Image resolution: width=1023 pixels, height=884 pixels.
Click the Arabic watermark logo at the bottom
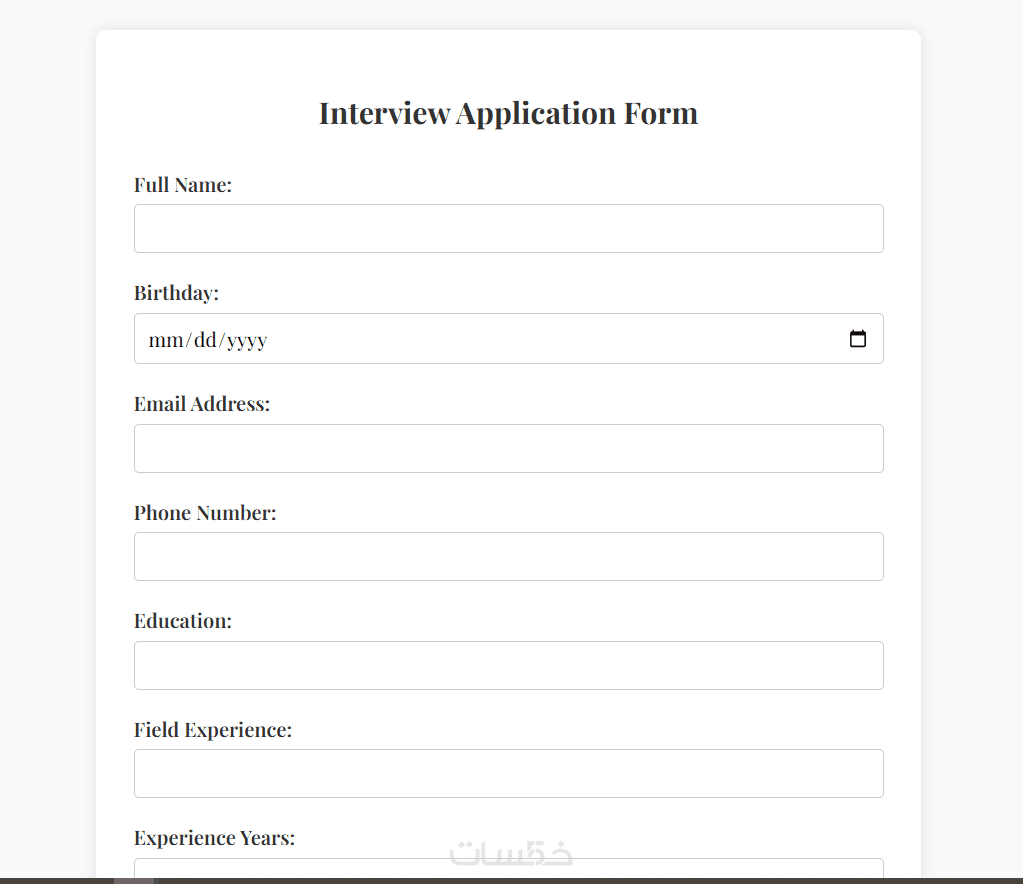click(x=511, y=853)
